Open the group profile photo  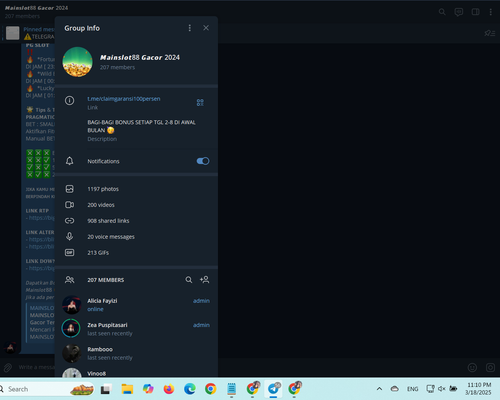[78, 62]
